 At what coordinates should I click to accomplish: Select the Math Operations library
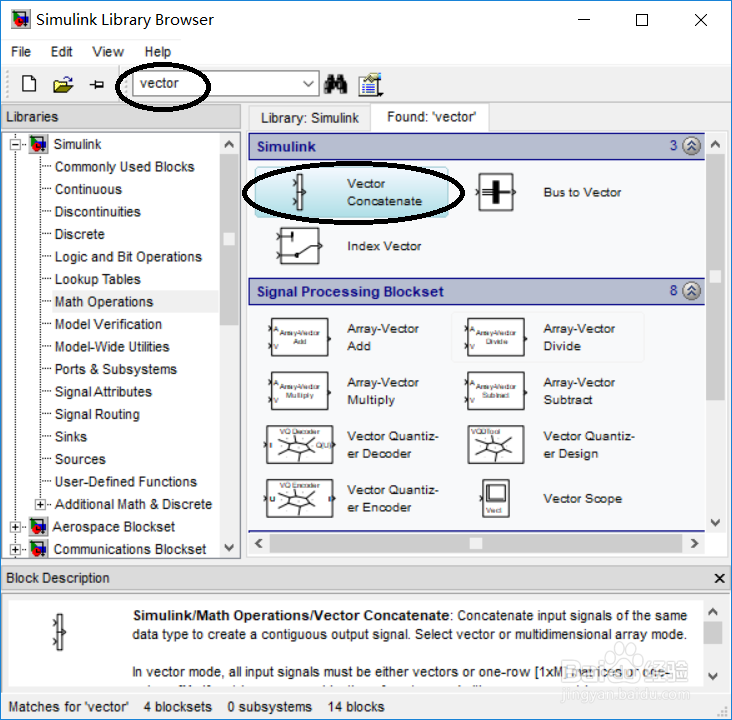point(104,302)
